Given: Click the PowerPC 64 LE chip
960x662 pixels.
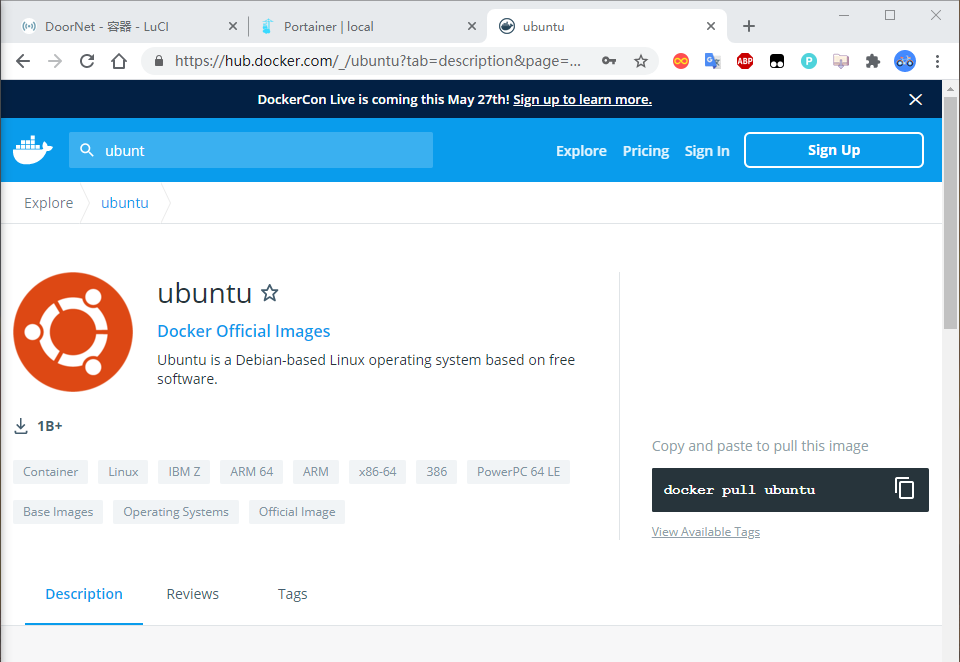Looking at the screenshot, I should 518,472.
